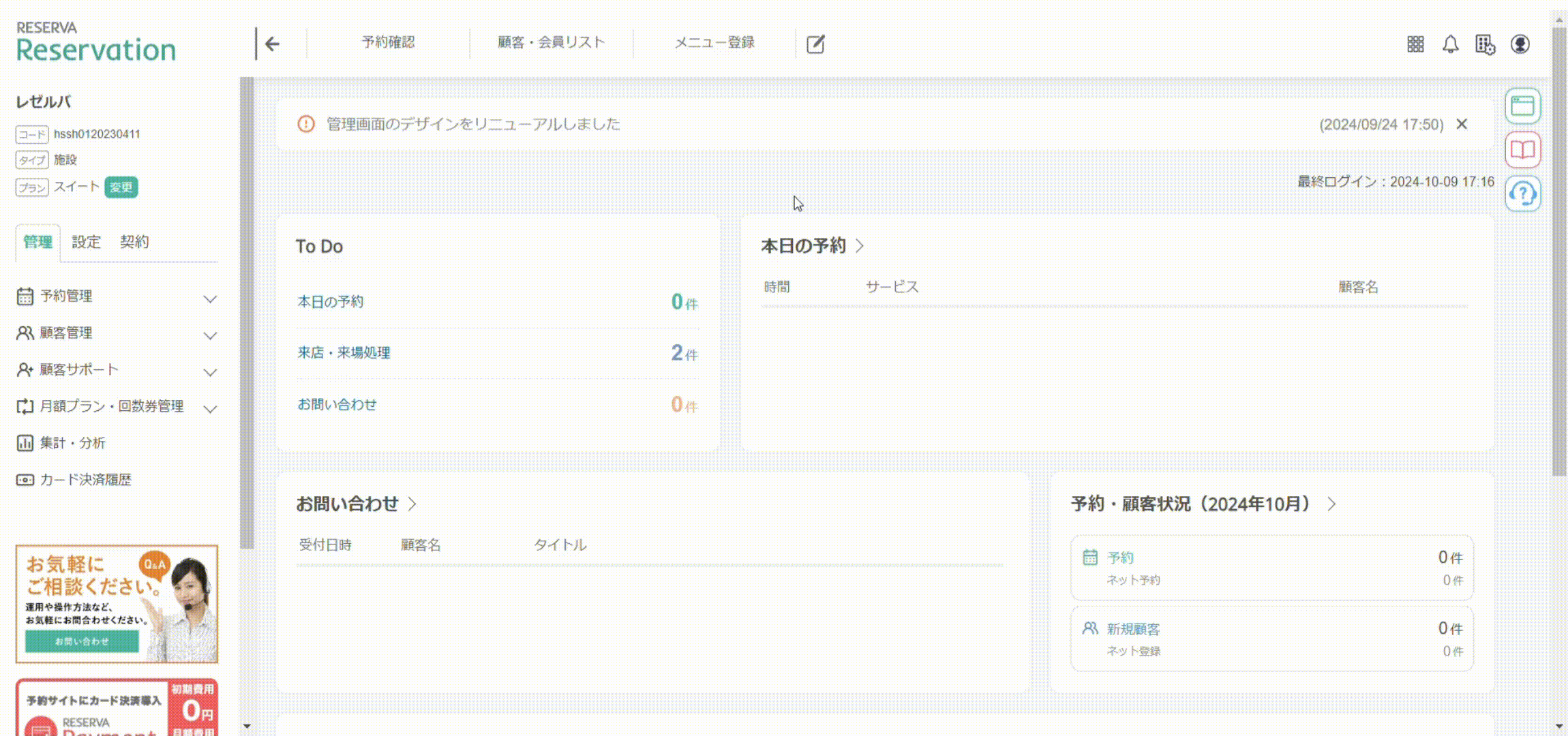Click the 予約 count card for October
This screenshot has height=736, width=1568.
(1272, 568)
